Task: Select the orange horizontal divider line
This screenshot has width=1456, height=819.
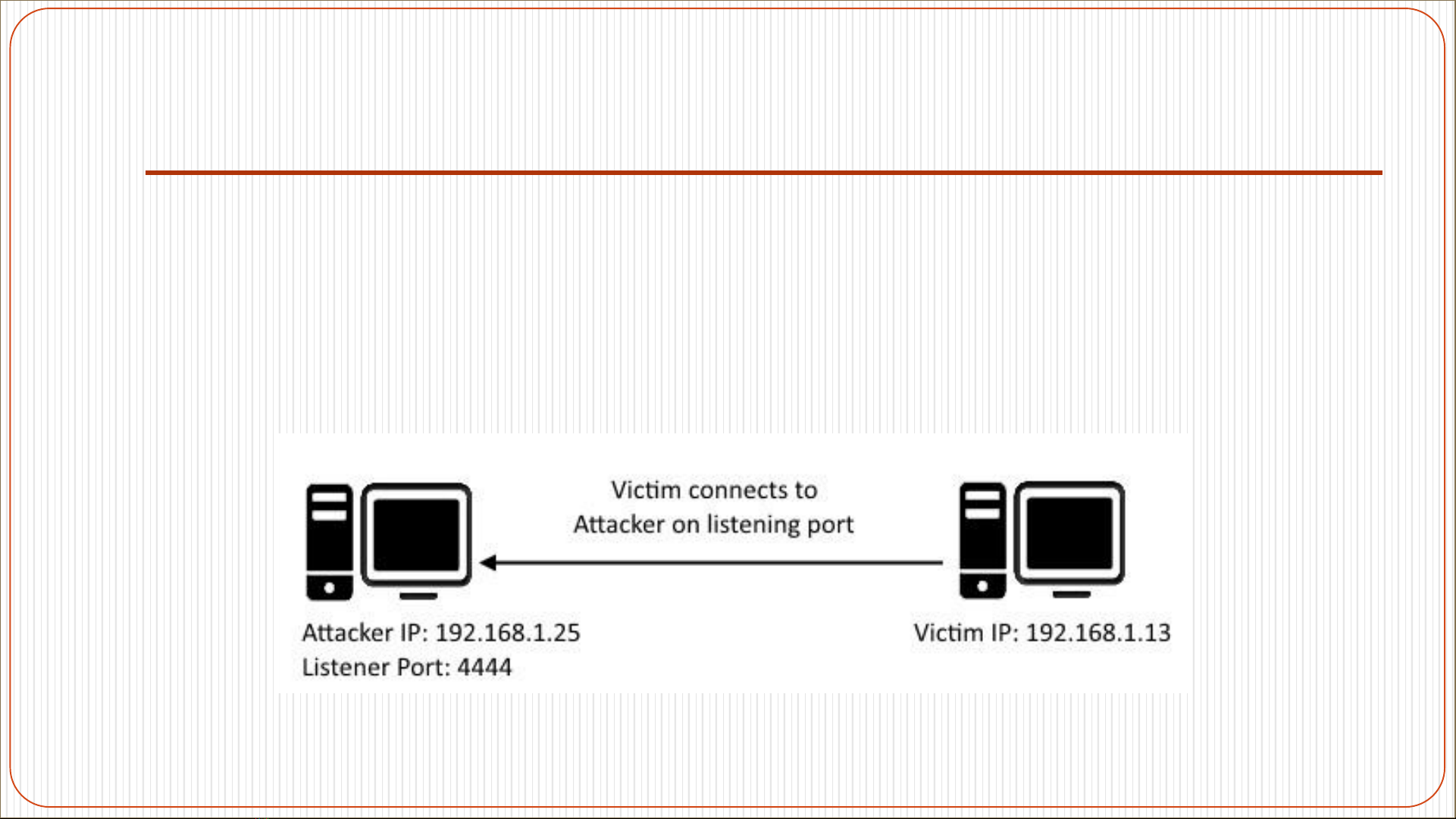Action: (764, 173)
